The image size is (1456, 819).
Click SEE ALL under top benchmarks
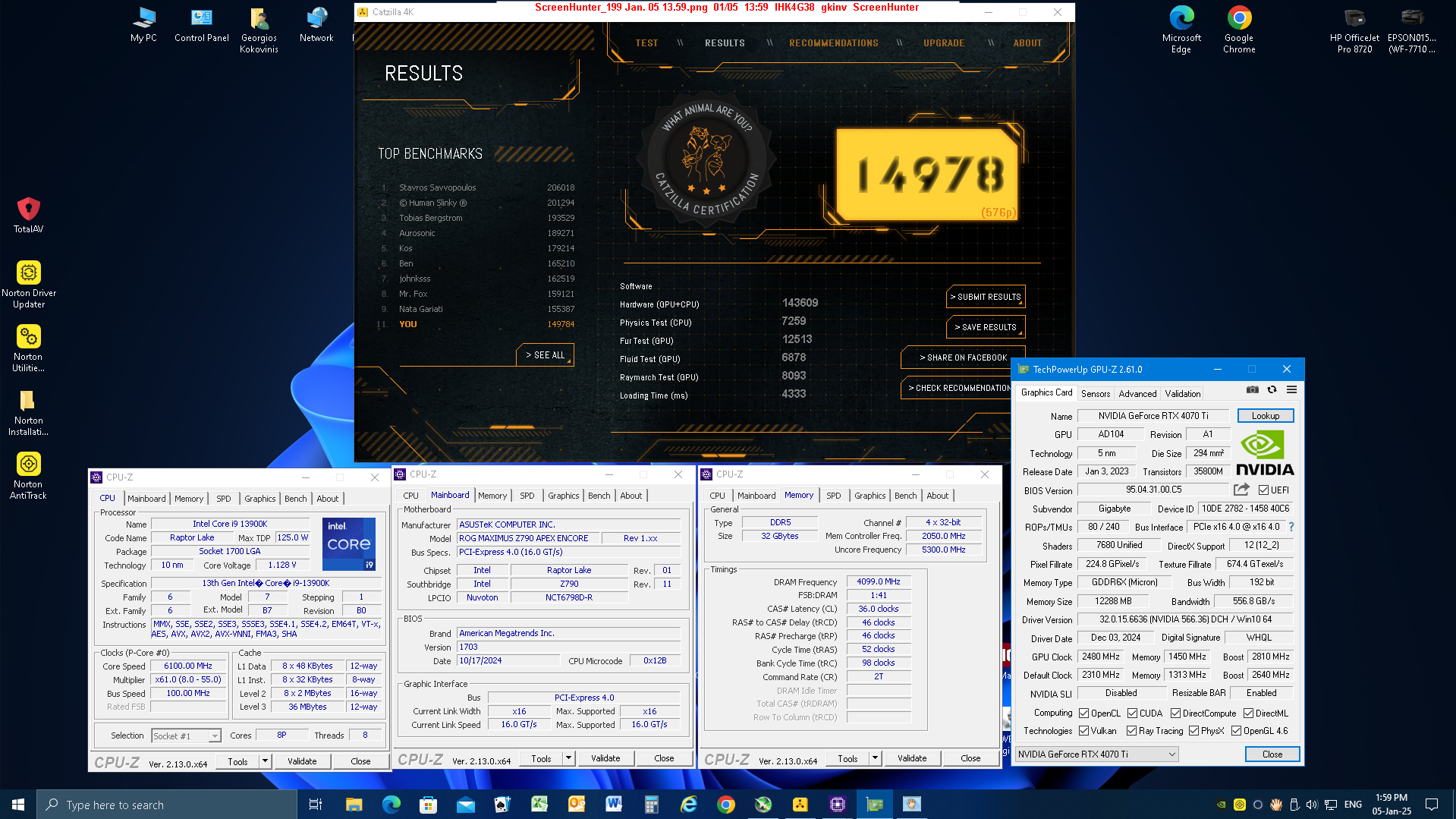point(546,355)
